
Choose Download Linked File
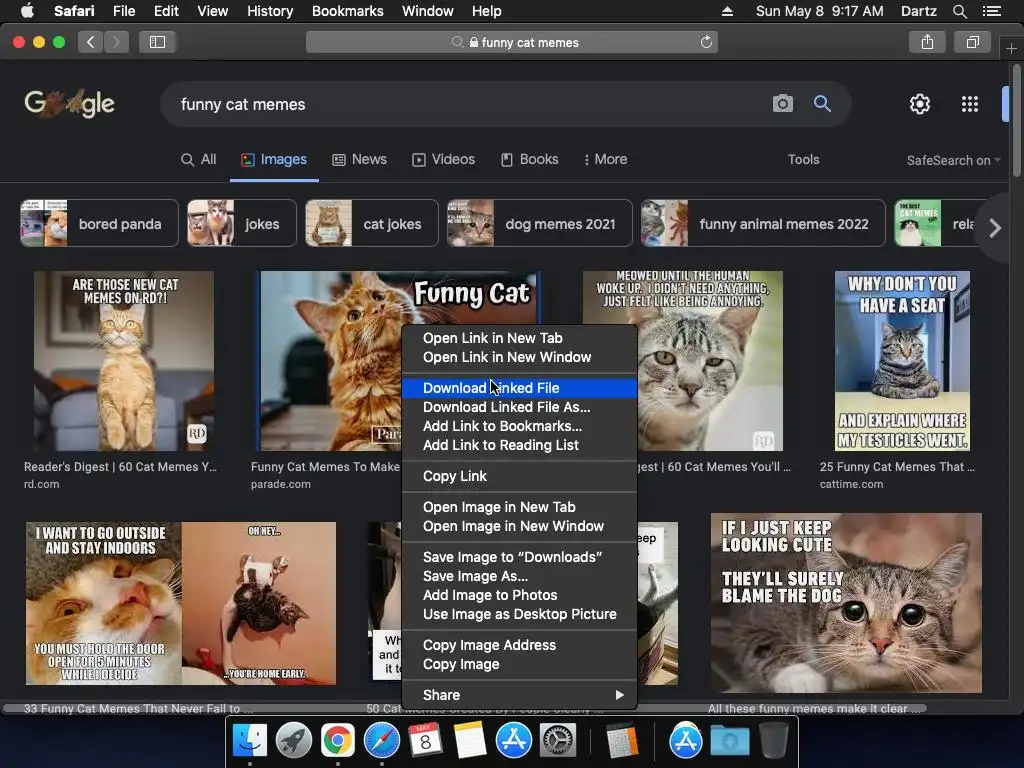(519, 388)
